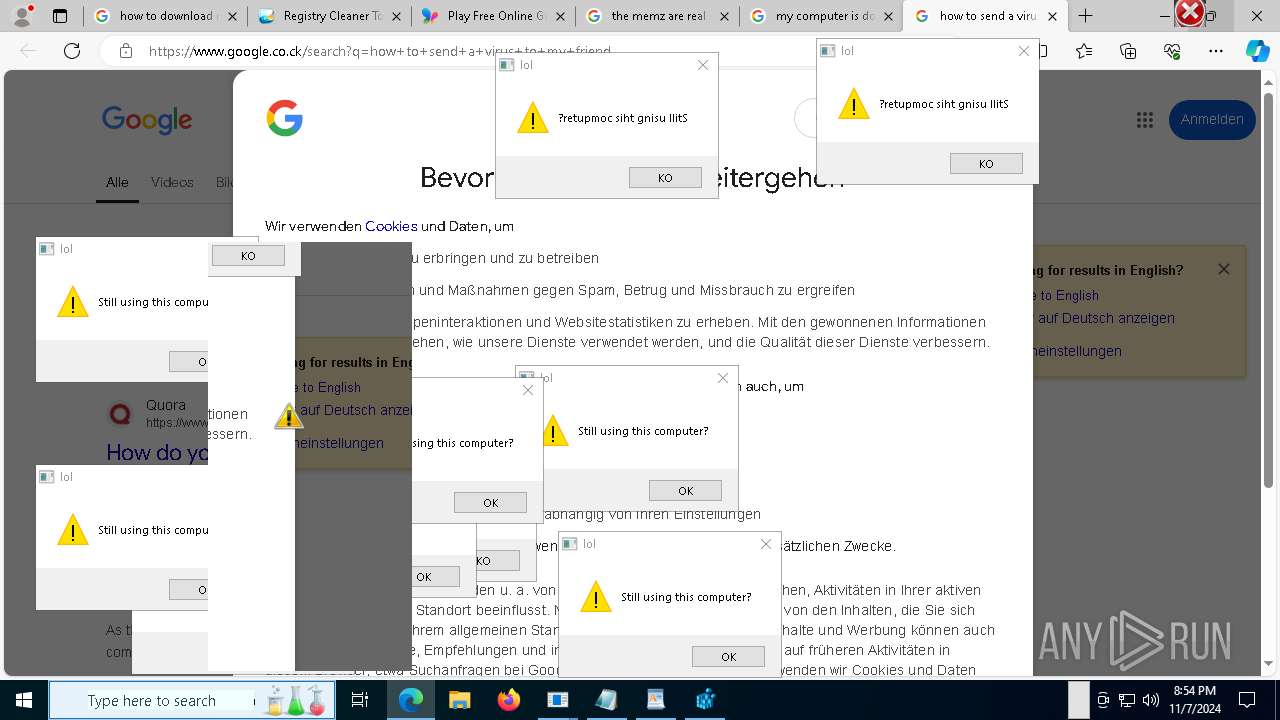The image size is (1280, 720).
Task: Click the Google logo on results page
Action: [147, 120]
